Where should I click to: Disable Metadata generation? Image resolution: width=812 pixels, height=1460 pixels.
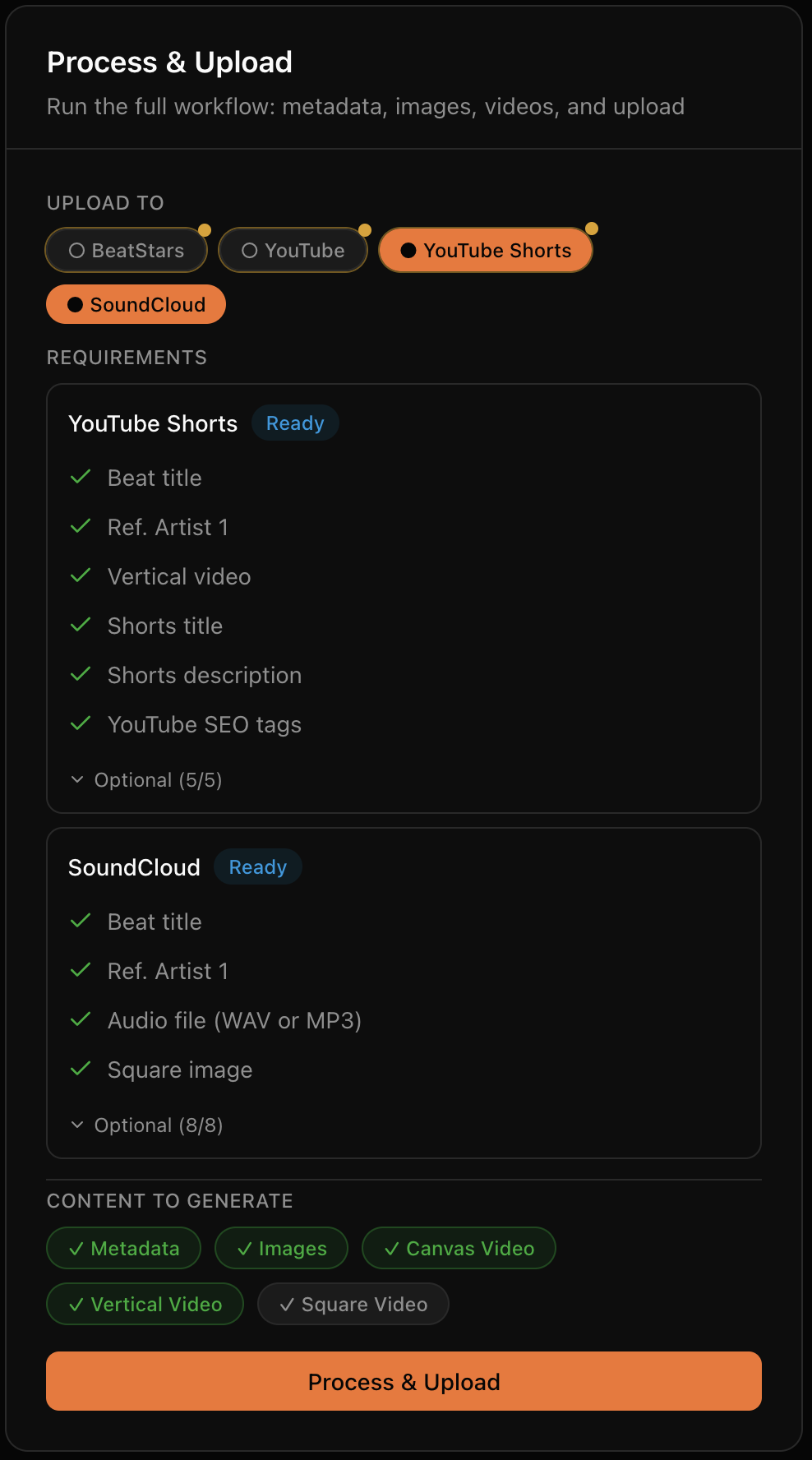[123, 1248]
